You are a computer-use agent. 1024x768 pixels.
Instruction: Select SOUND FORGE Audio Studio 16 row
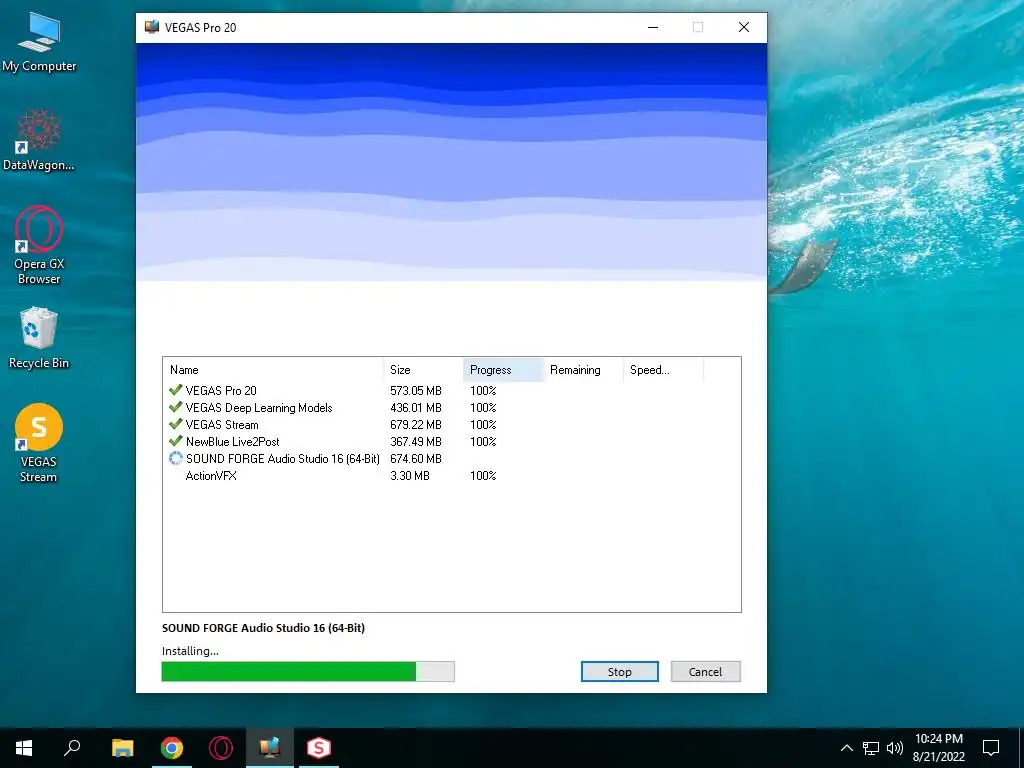point(452,458)
